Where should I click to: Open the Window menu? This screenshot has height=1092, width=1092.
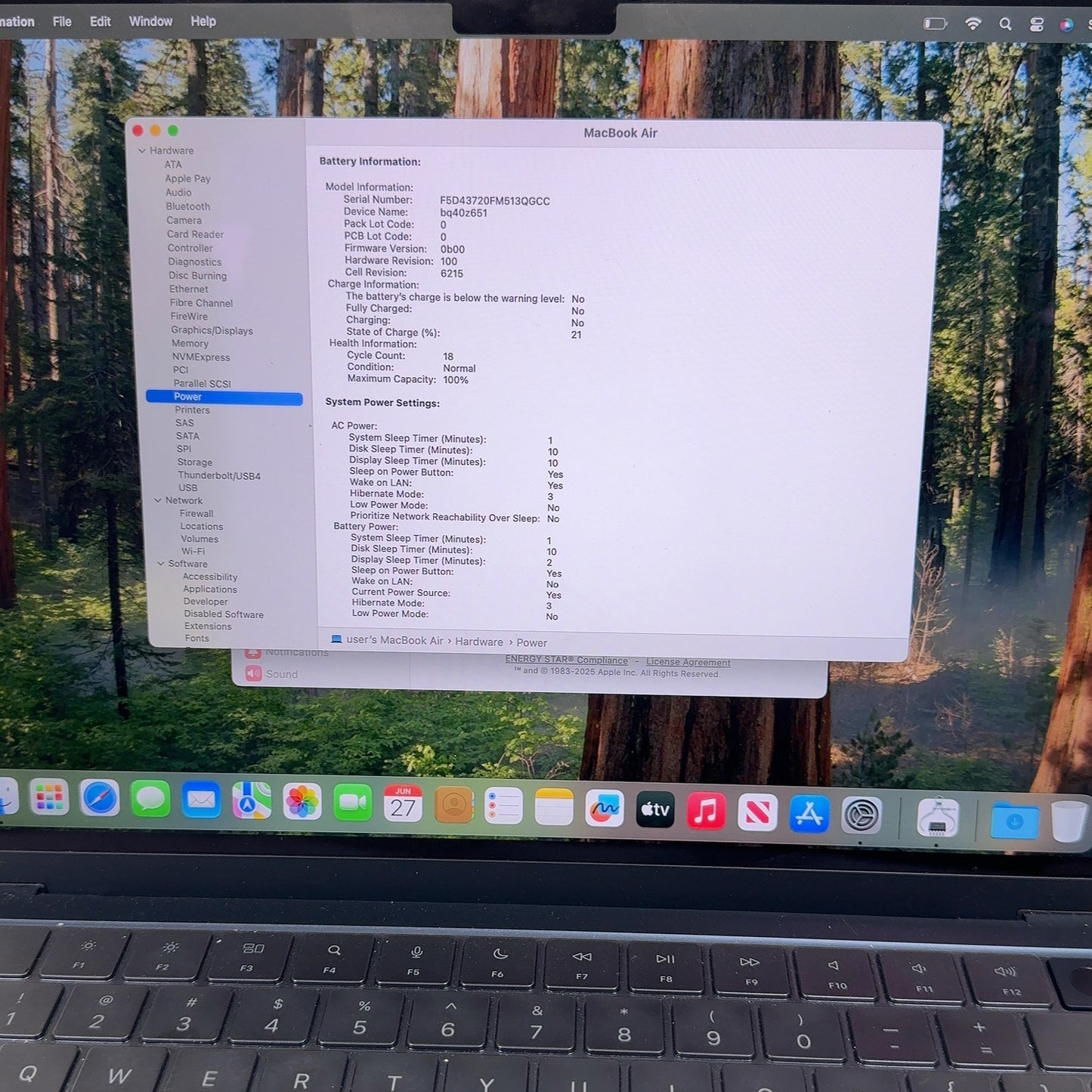click(150, 21)
